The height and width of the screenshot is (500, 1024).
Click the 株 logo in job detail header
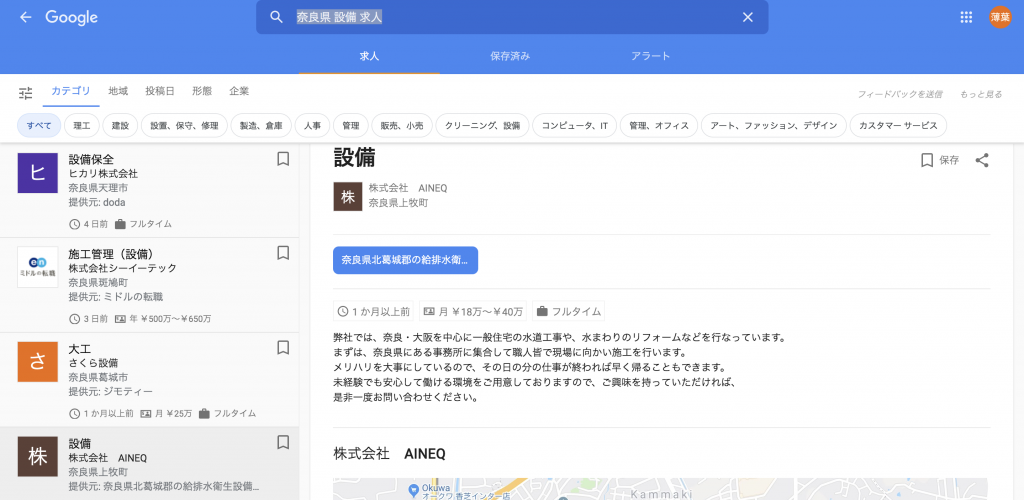tap(347, 196)
